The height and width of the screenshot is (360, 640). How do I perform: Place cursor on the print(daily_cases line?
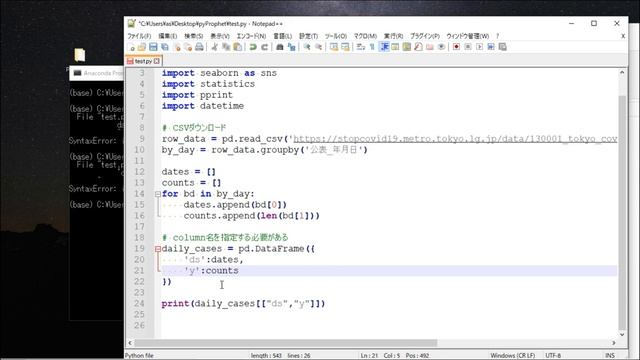click(x=243, y=304)
